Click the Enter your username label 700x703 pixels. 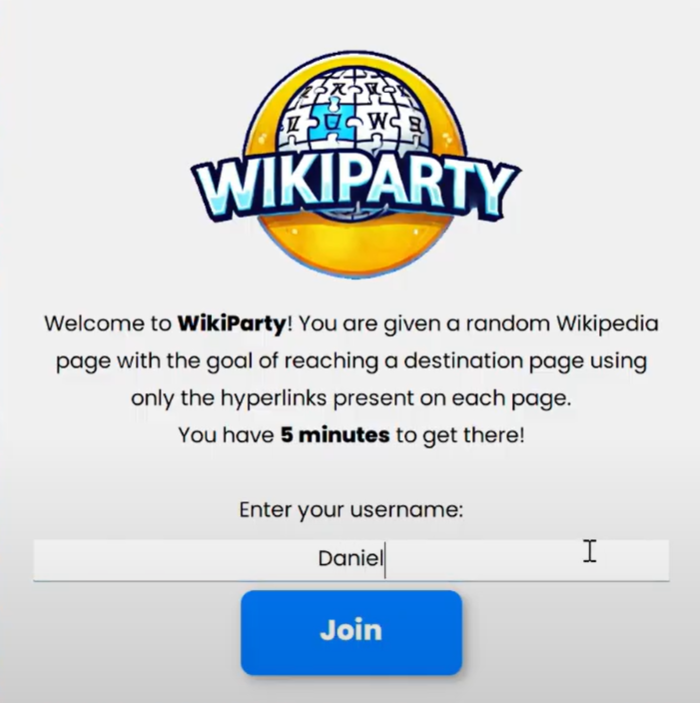pos(351,510)
